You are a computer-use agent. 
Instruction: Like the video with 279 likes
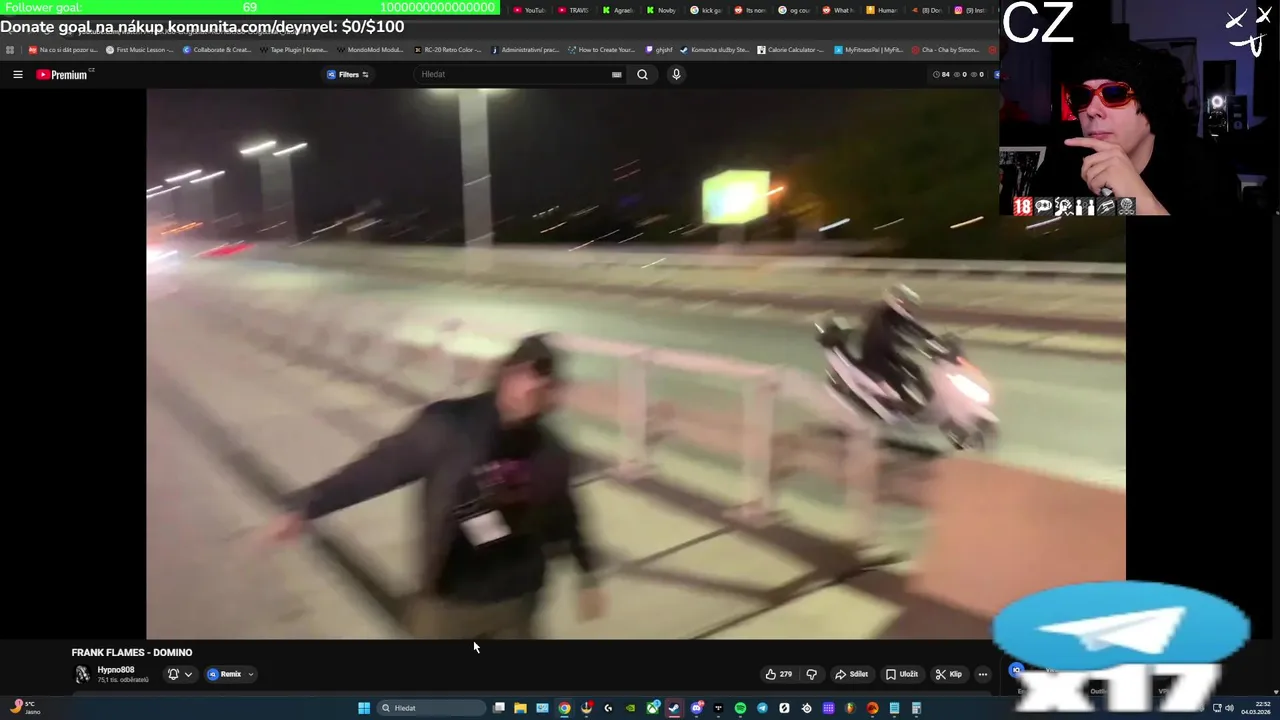coord(779,674)
